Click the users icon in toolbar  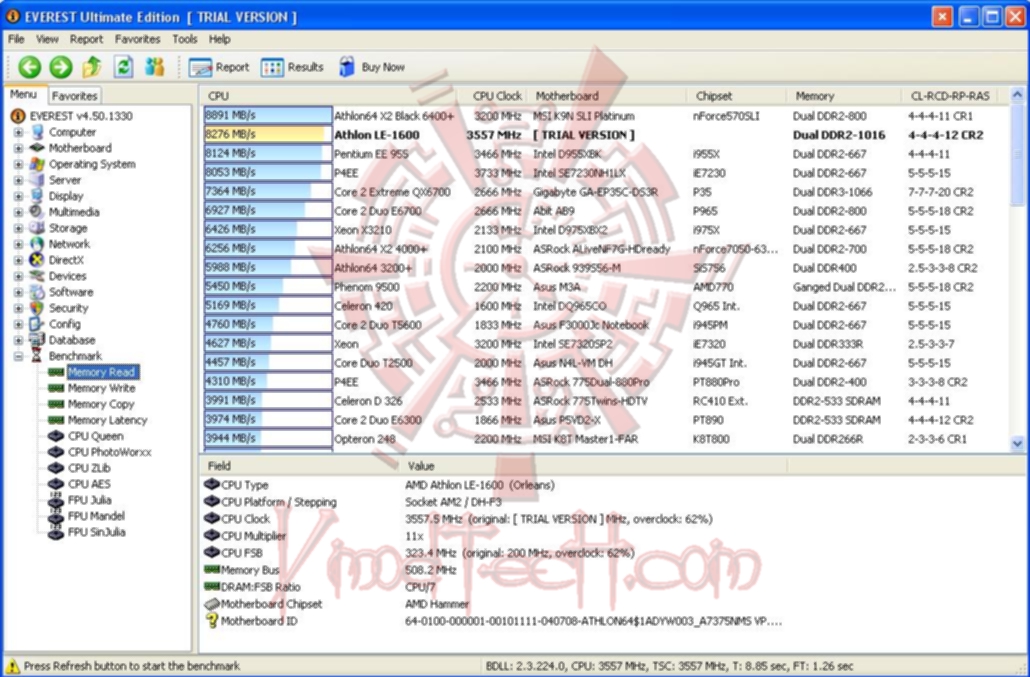(x=155, y=67)
